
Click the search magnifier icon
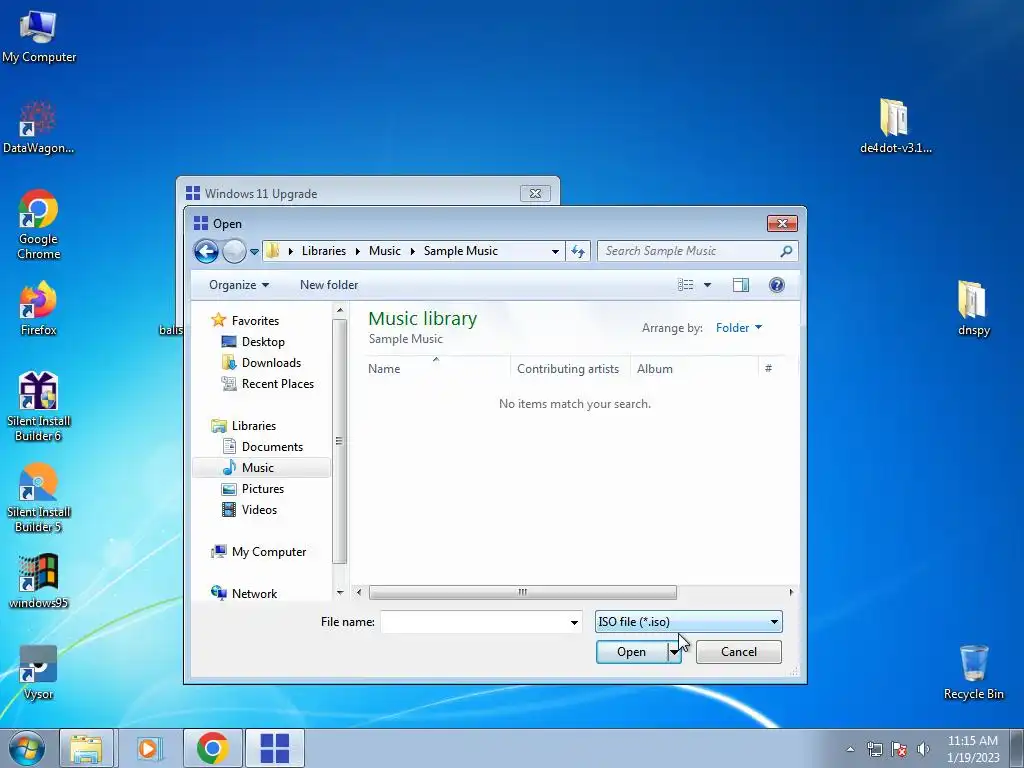pyautogui.click(x=786, y=251)
